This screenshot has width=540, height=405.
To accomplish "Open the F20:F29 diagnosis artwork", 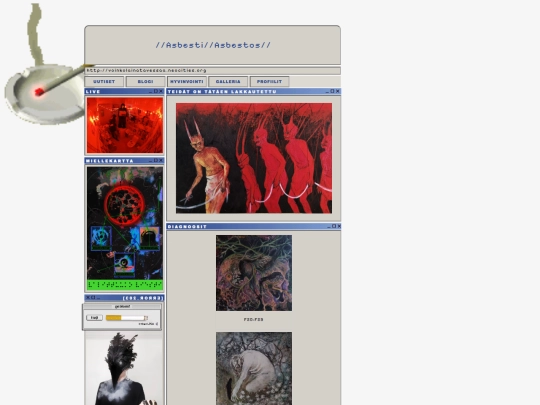I will click(x=254, y=273).
